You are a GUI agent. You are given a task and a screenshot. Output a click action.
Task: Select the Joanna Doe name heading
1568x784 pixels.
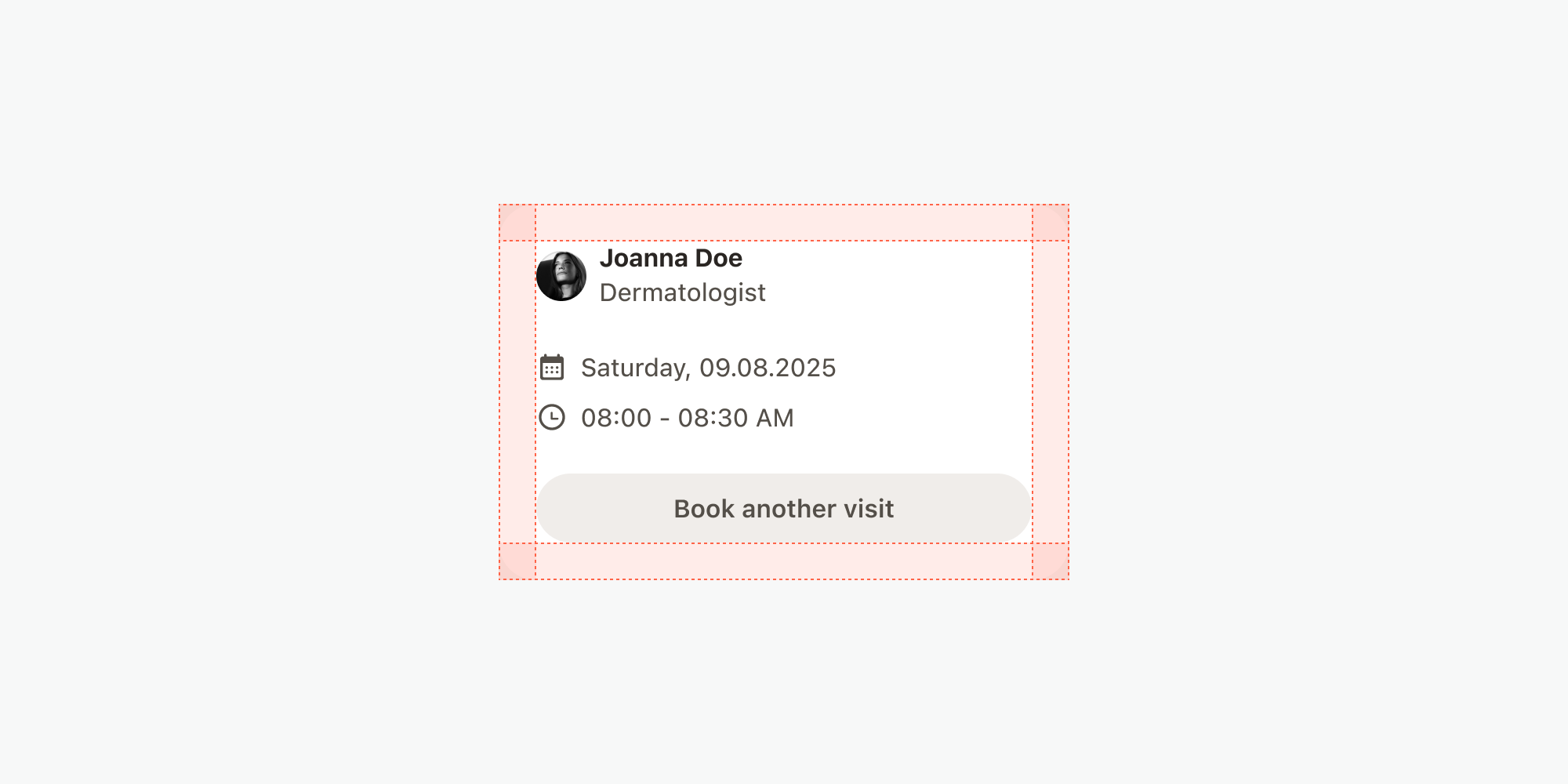(x=670, y=258)
